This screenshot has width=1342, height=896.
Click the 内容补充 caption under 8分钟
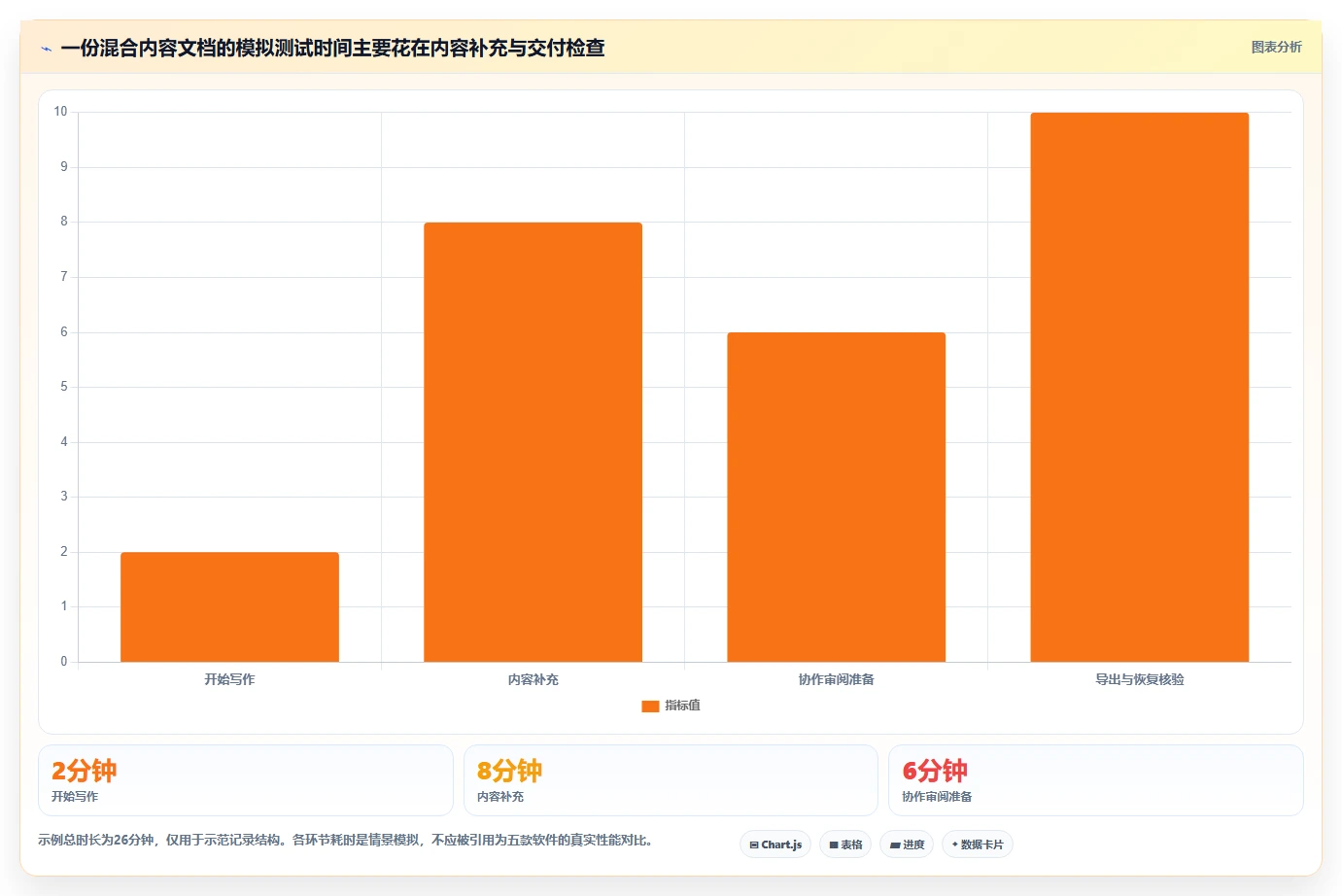coord(500,797)
